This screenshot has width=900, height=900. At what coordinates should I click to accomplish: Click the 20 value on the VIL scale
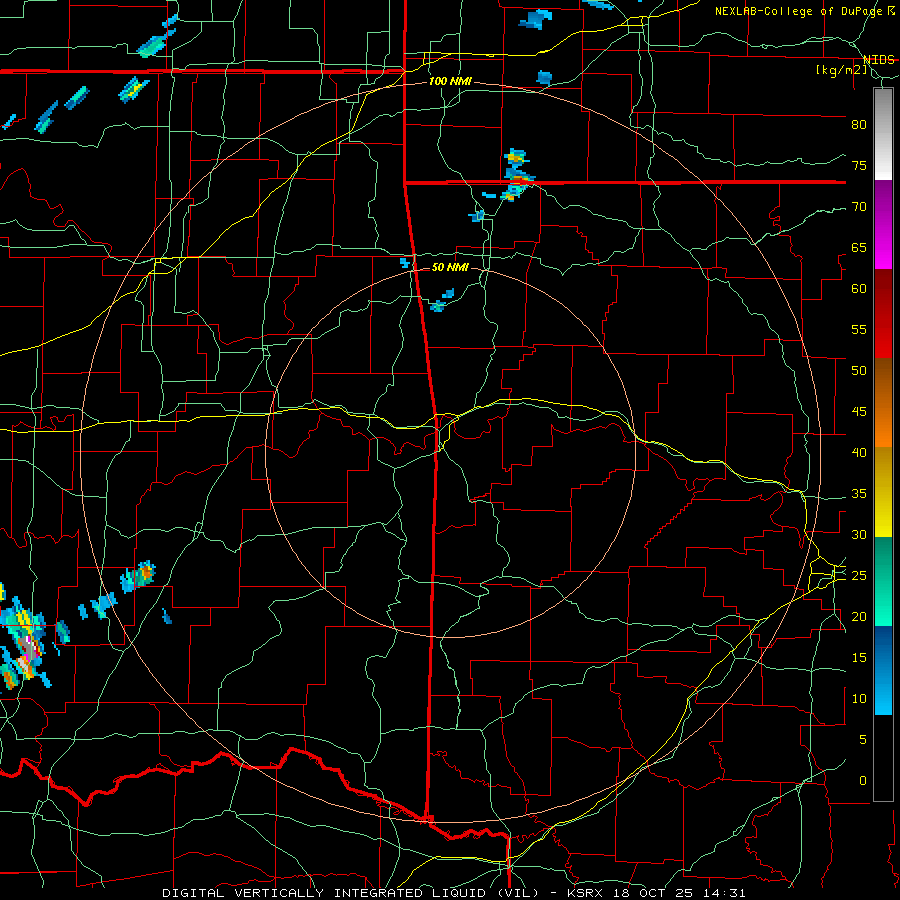tap(859, 616)
